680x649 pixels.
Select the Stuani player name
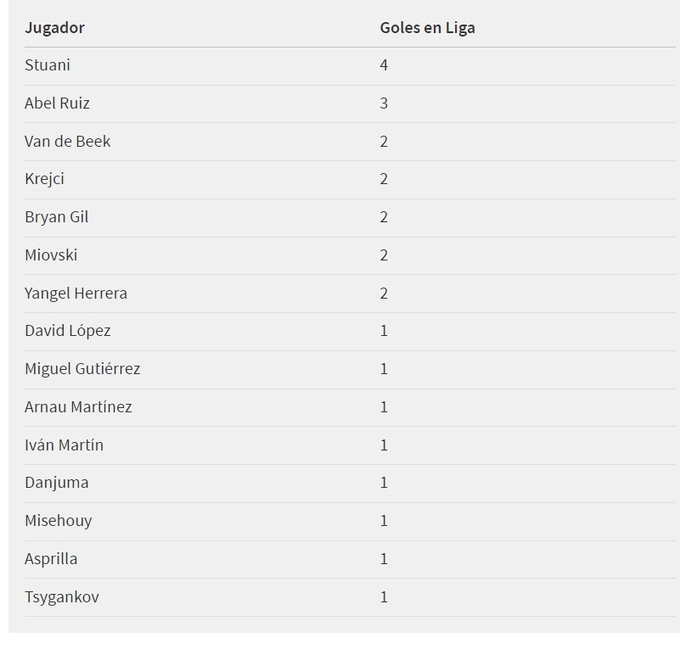tap(47, 65)
